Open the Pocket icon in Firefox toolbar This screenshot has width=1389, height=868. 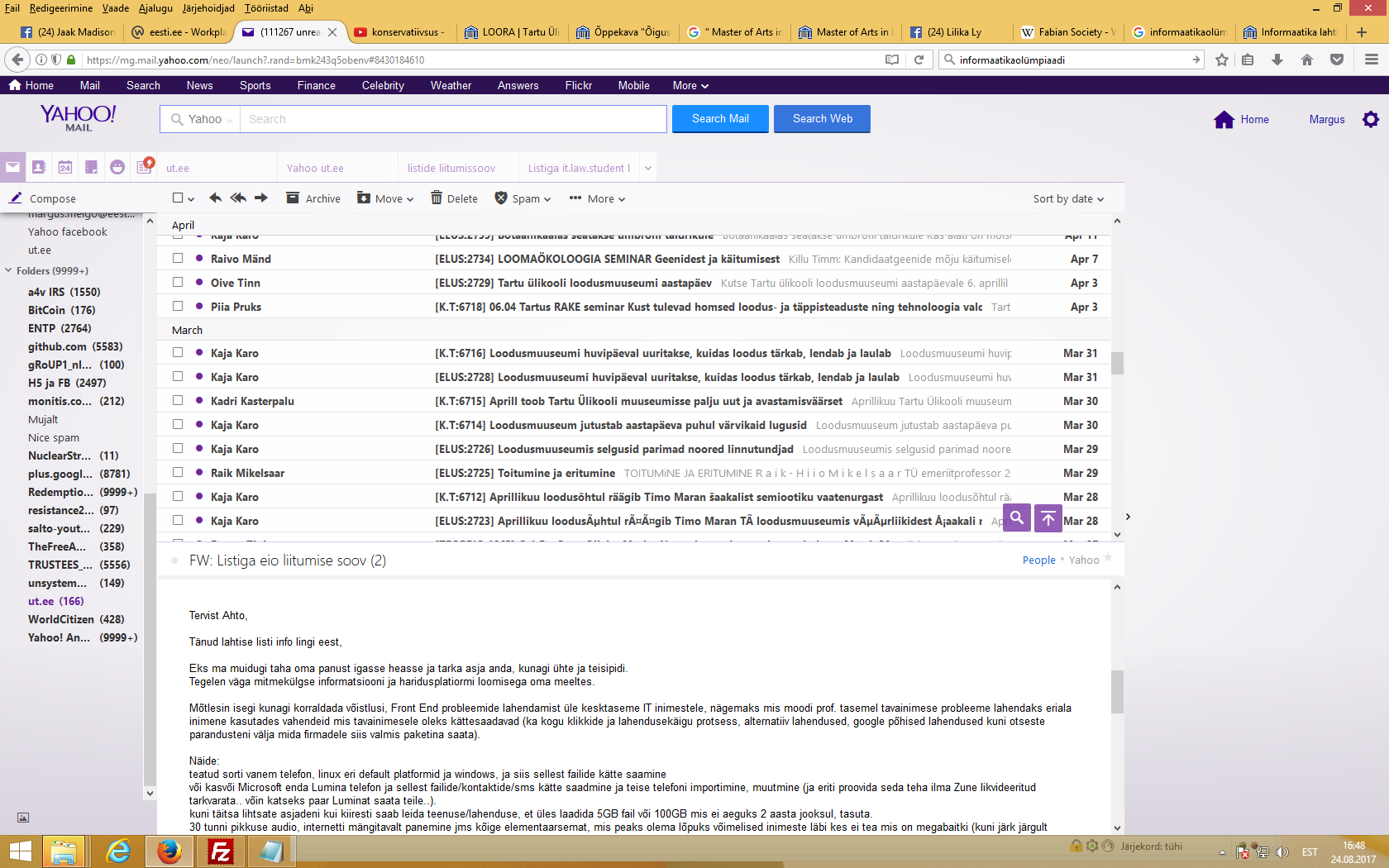point(1337,60)
